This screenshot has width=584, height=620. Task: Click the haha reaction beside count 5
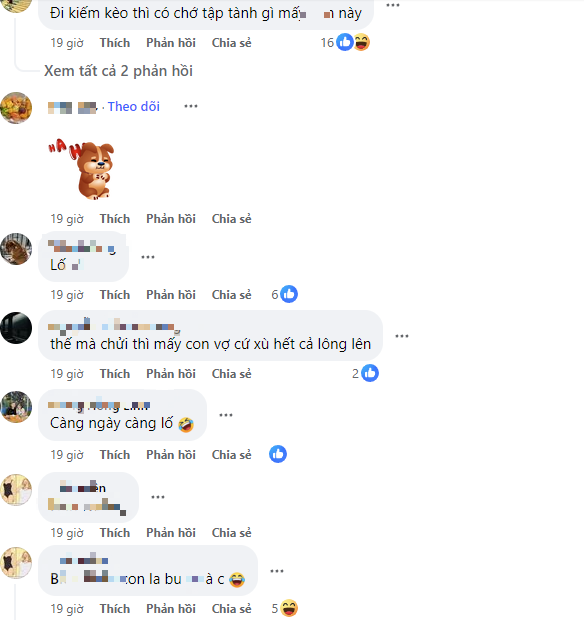289,608
